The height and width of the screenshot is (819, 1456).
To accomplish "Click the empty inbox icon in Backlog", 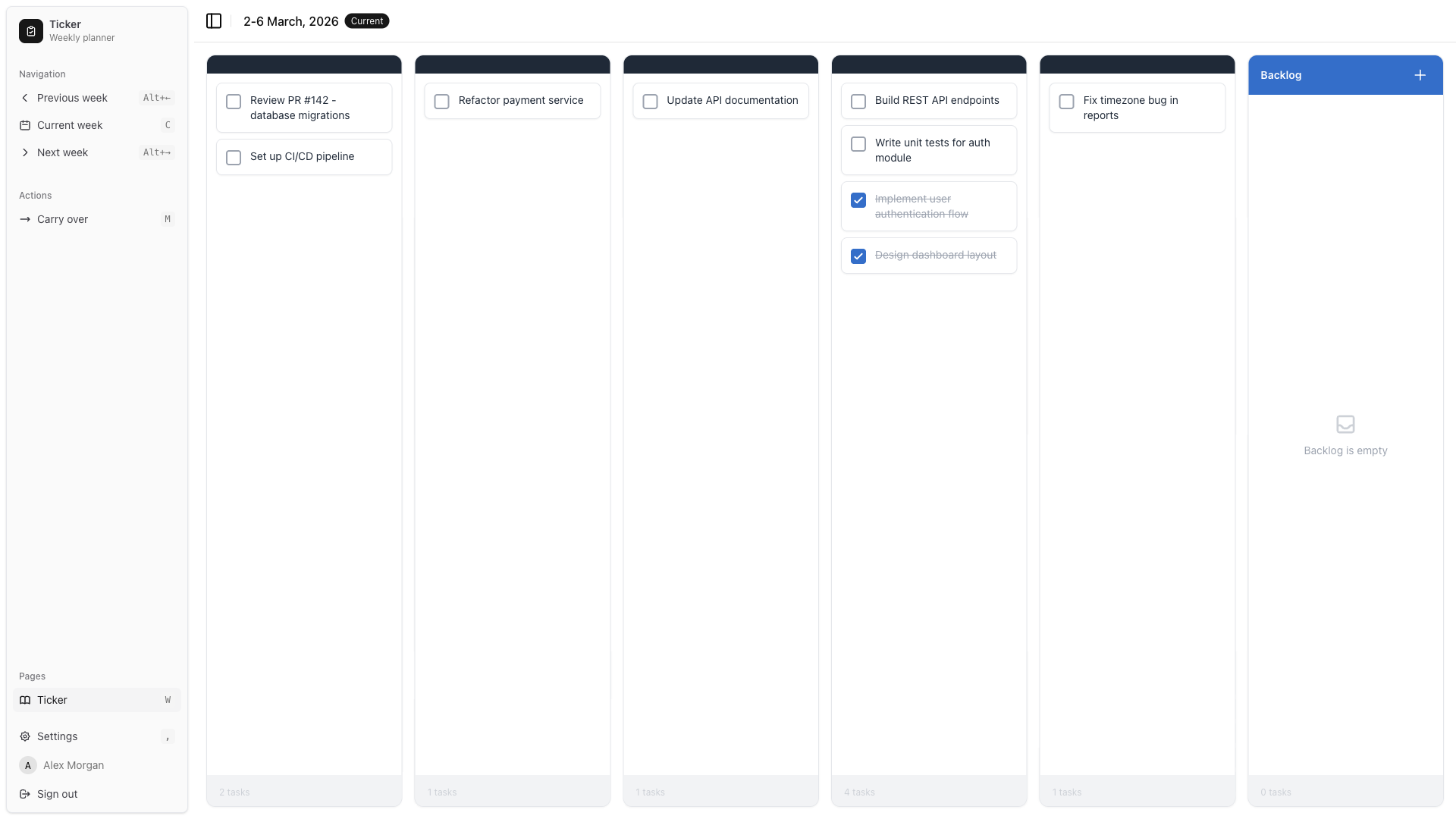I will 1345,425.
